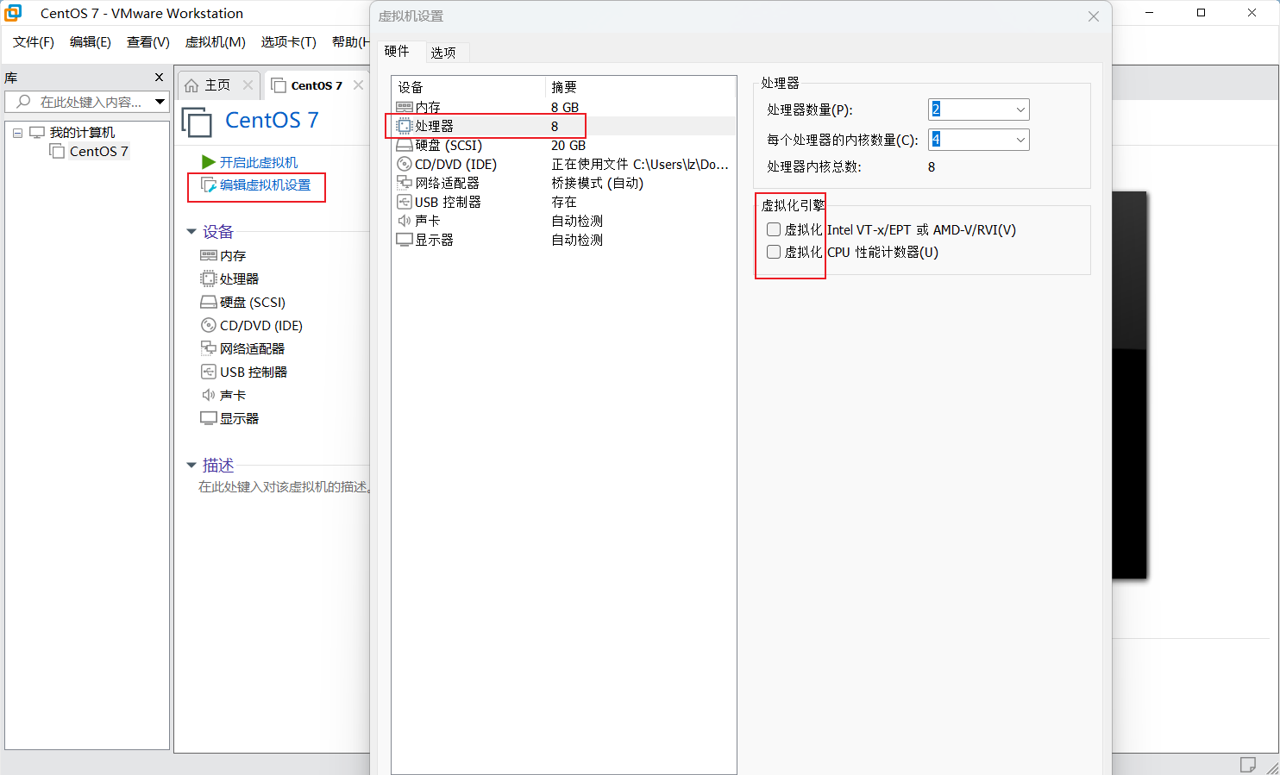
Task: Select the display monitor icon in hardware list
Action: click(404, 240)
